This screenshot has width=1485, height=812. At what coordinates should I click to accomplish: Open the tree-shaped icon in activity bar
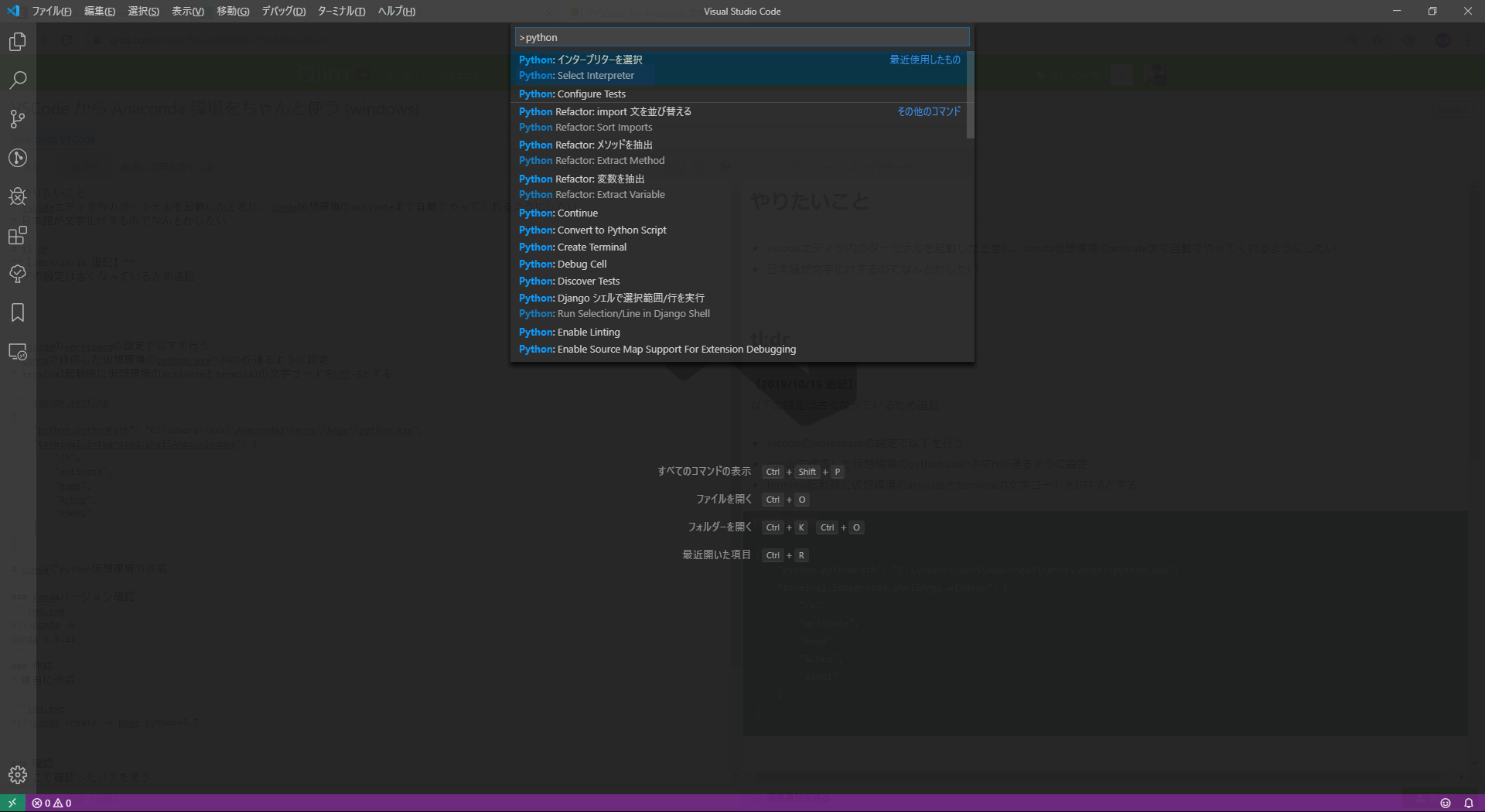point(17,274)
